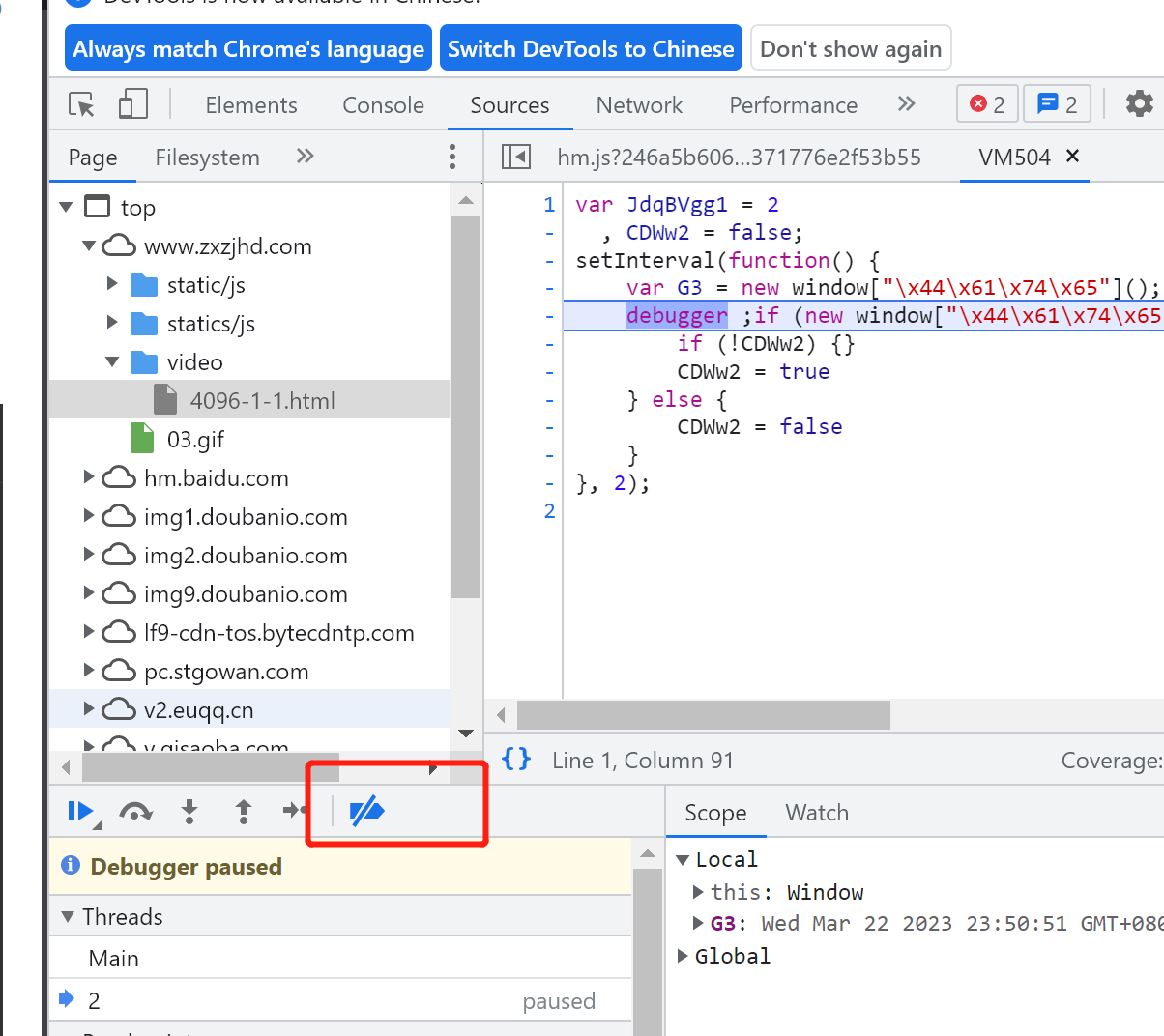Click the static/js folder icon
The height and width of the screenshot is (1036, 1164).
pos(144,285)
